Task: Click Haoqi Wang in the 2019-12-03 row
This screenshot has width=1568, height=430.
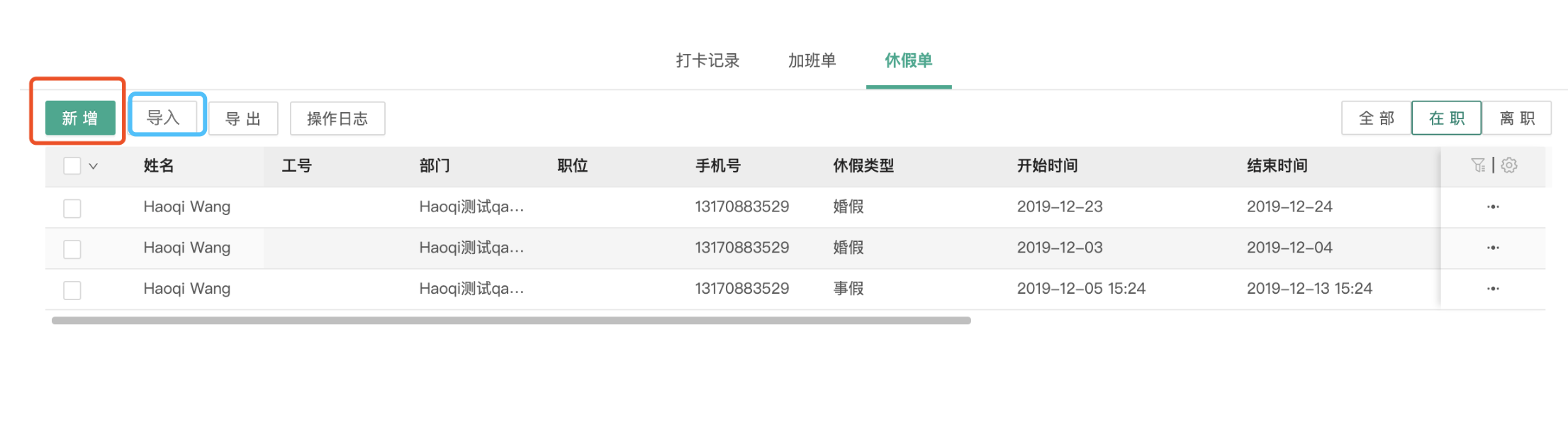Action: tap(187, 248)
